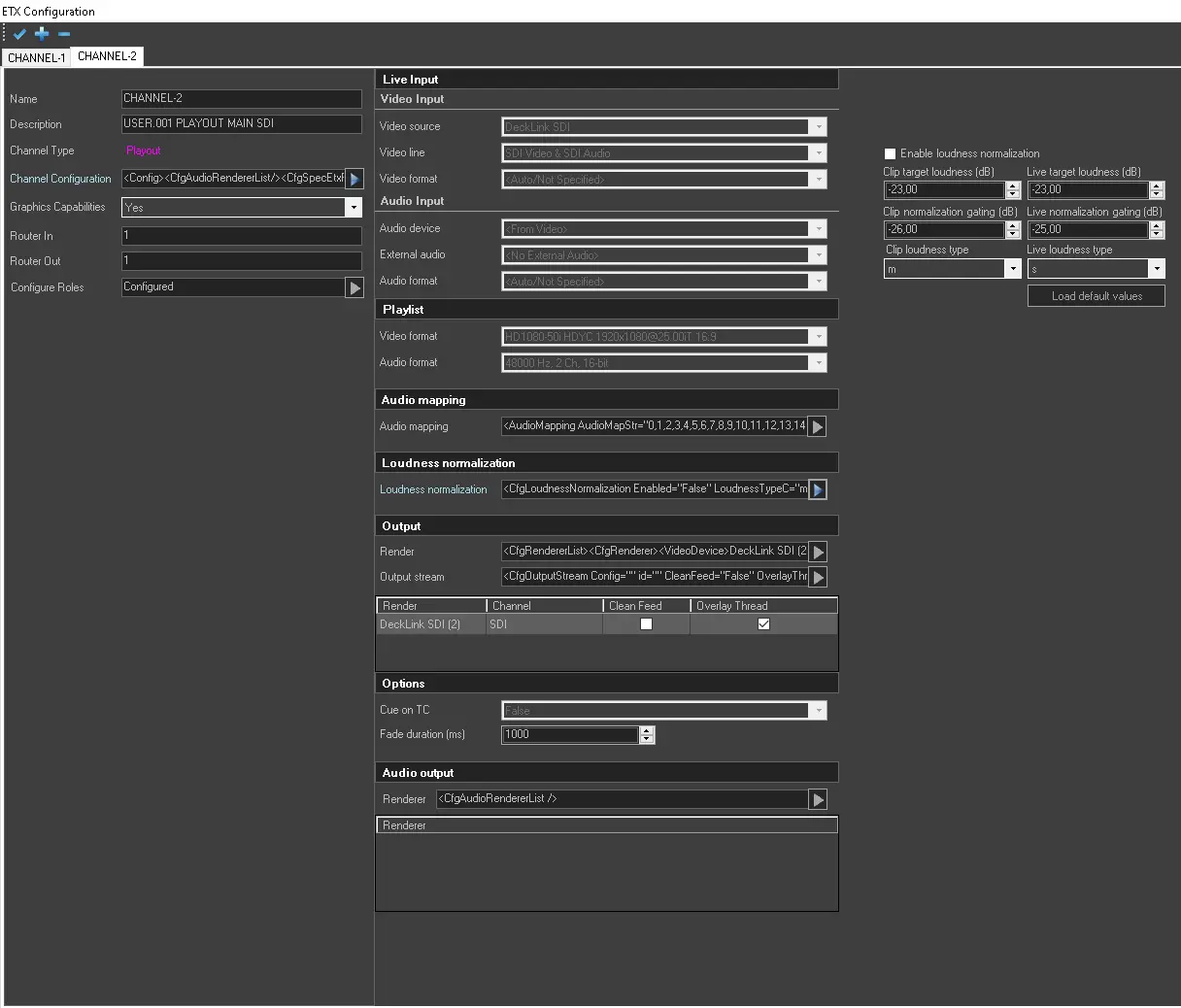Click Load default values button
The width and height of the screenshot is (1181, 1008).
point(1097,296)
